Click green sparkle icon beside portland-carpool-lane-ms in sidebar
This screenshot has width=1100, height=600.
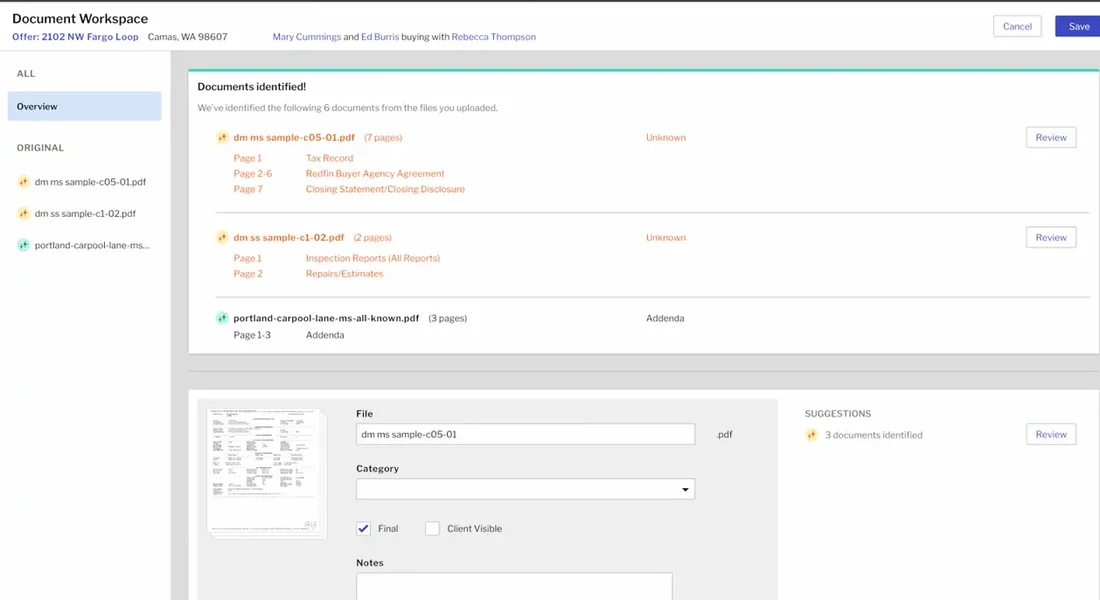pyautogui.click(x=23, y=245)
